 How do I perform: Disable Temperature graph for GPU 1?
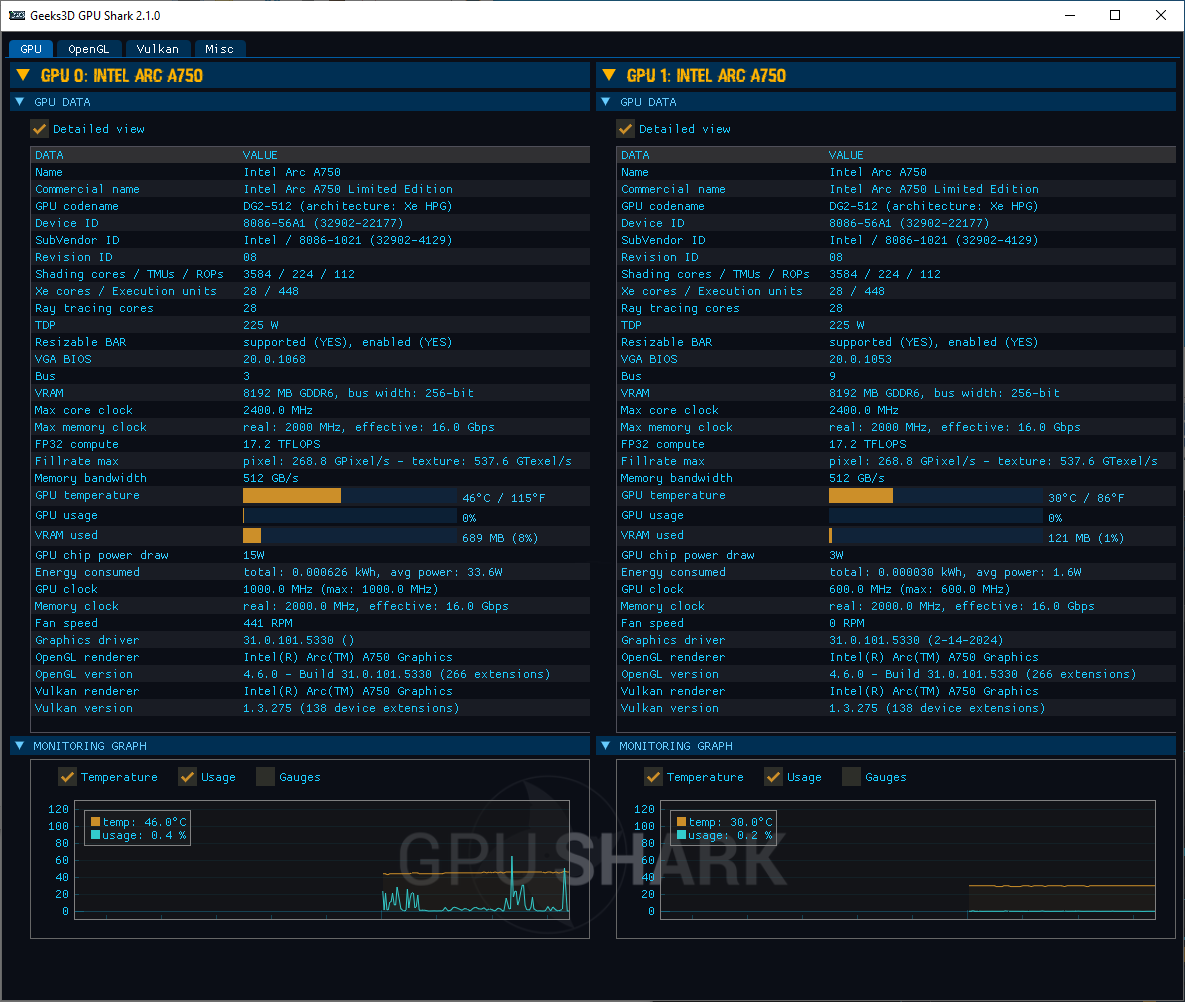point(653,777)
